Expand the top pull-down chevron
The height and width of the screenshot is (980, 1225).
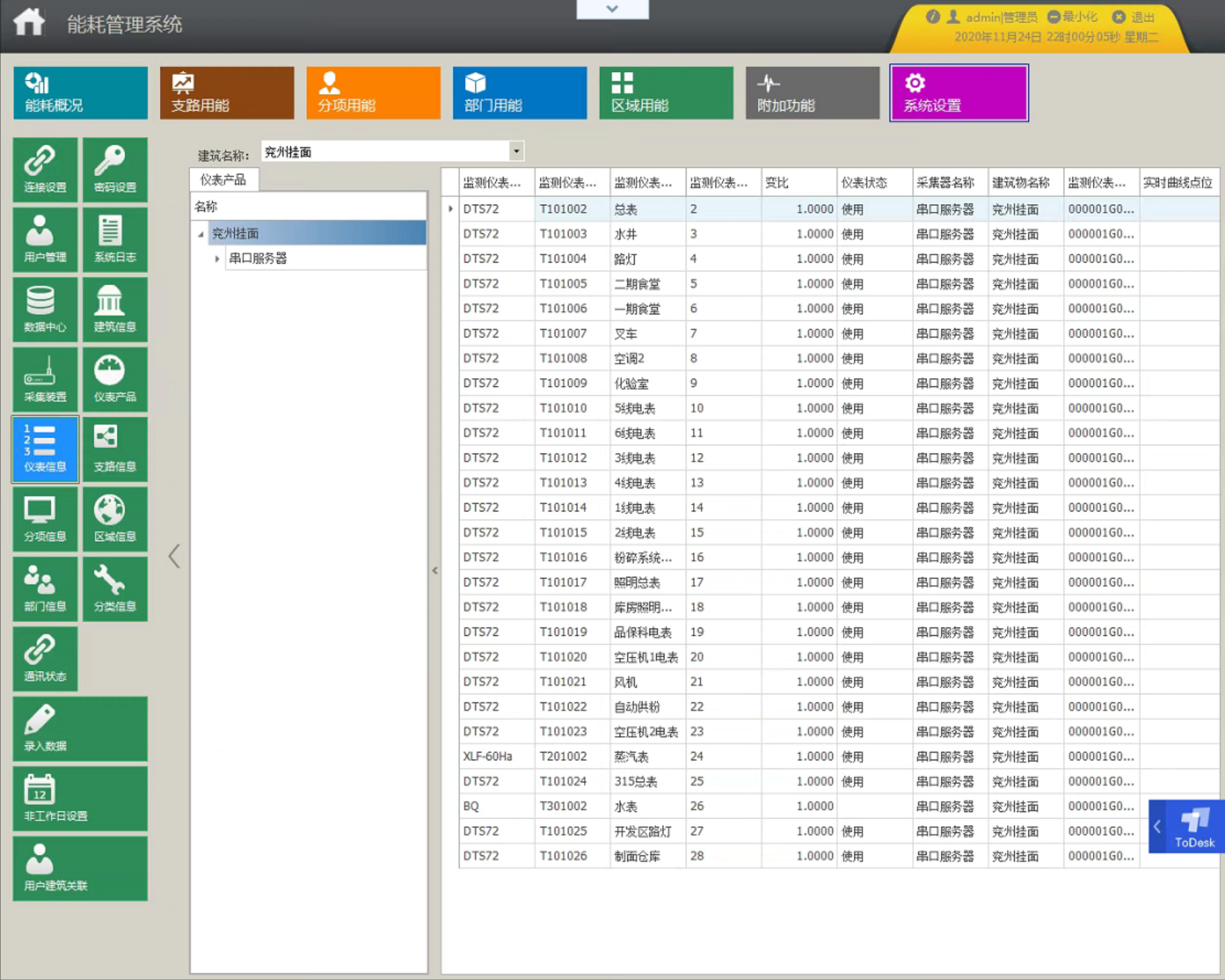[x=612, y=9]
